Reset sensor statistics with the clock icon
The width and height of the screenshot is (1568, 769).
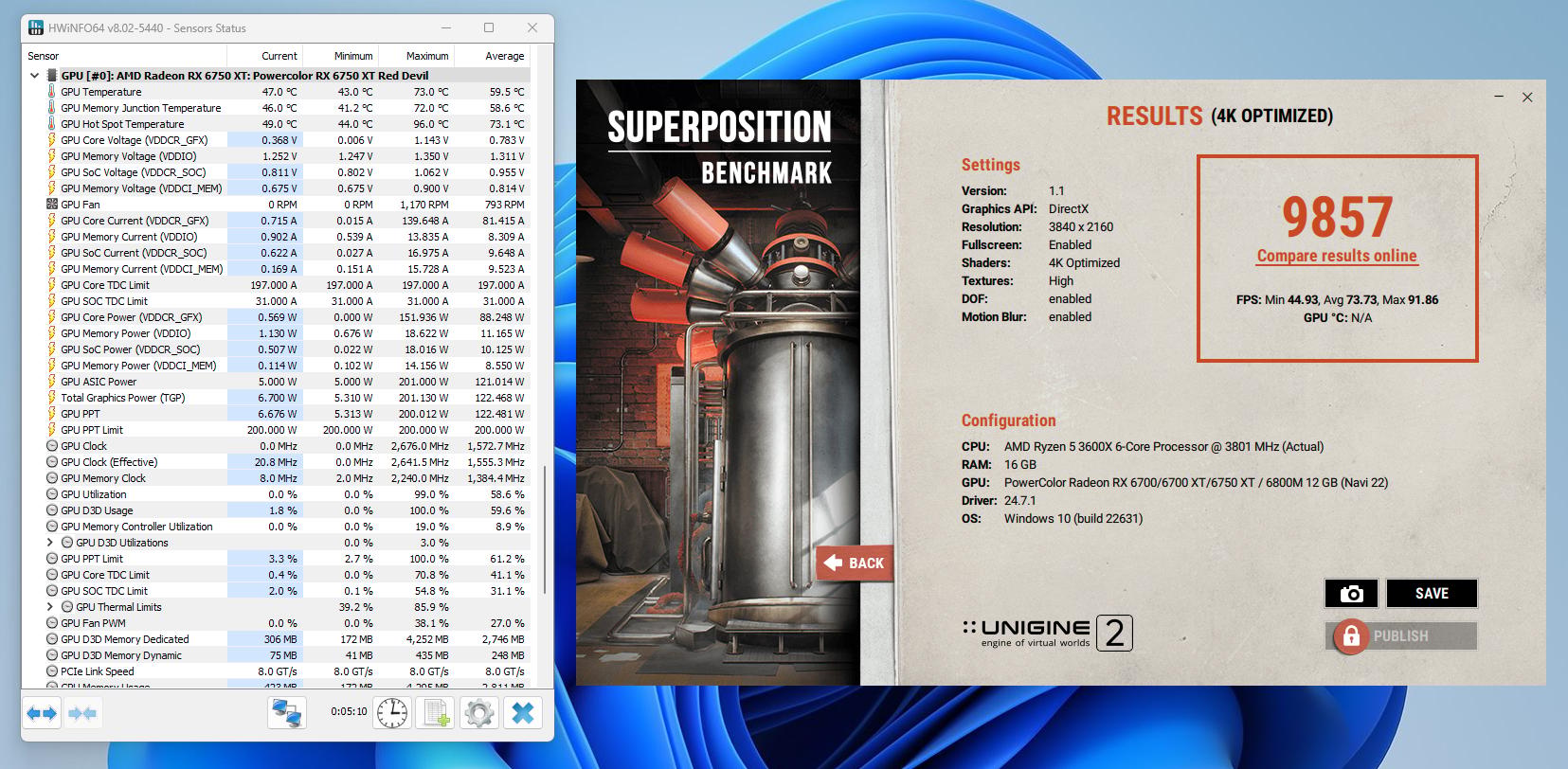pos(392,712)
